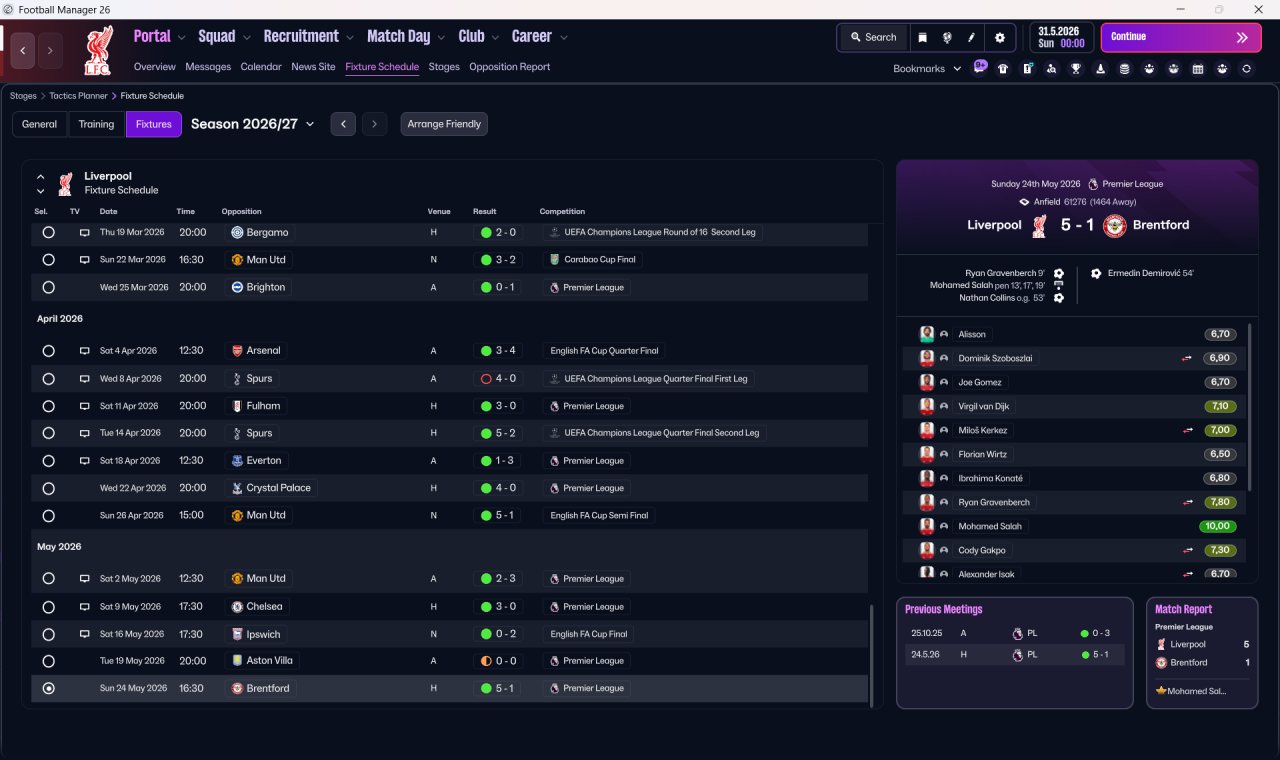Select the radio button for the Bergamo fixture
Screen dimensions: 1280x760
click(48, 232)
